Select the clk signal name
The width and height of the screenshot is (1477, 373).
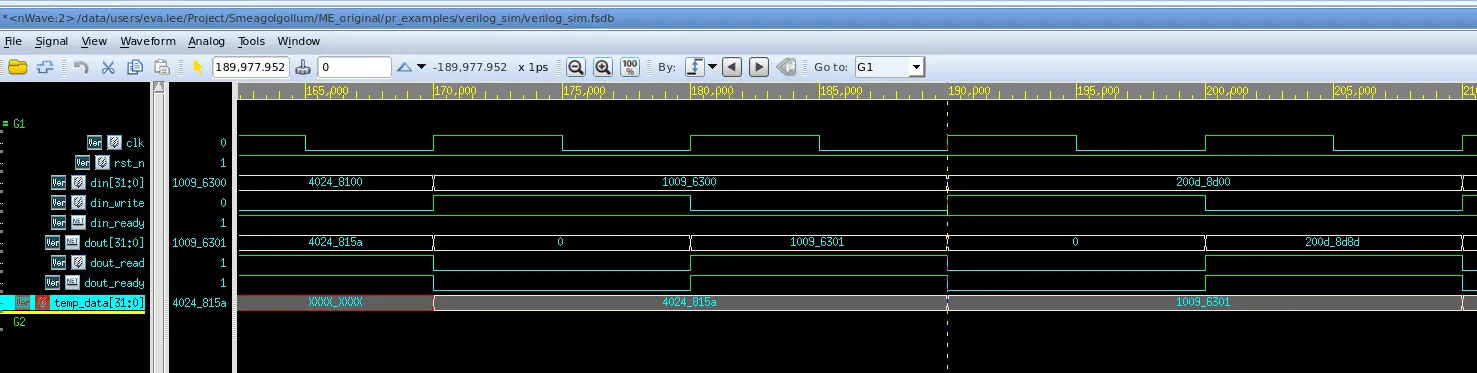(135, 143)
